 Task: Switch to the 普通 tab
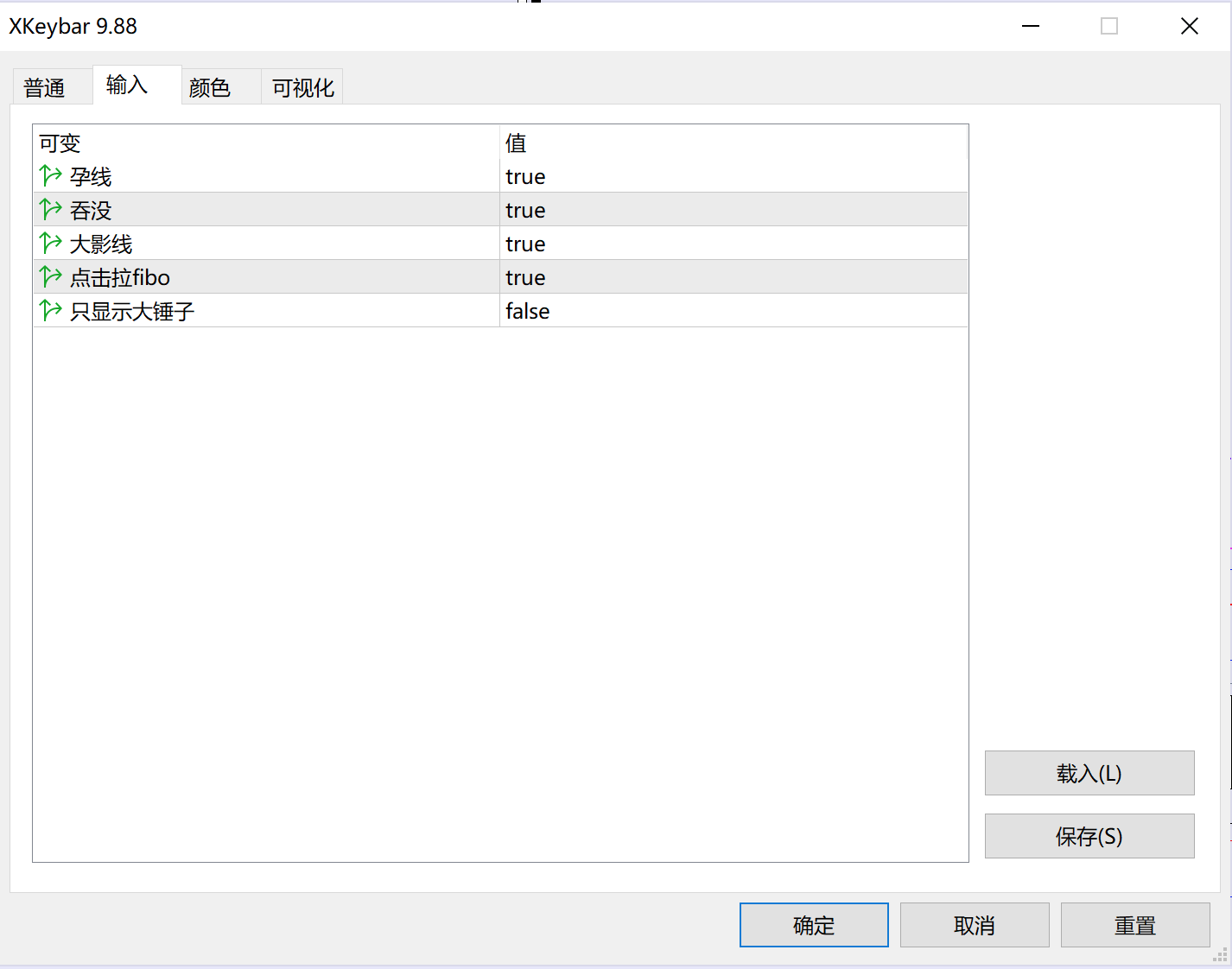[x=45, y=88]
